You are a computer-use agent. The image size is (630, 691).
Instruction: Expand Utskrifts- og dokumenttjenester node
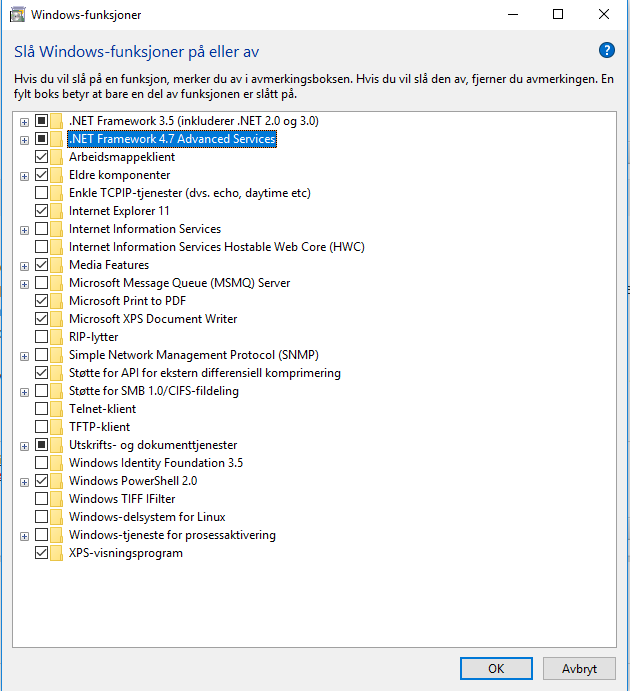point(25,446)
